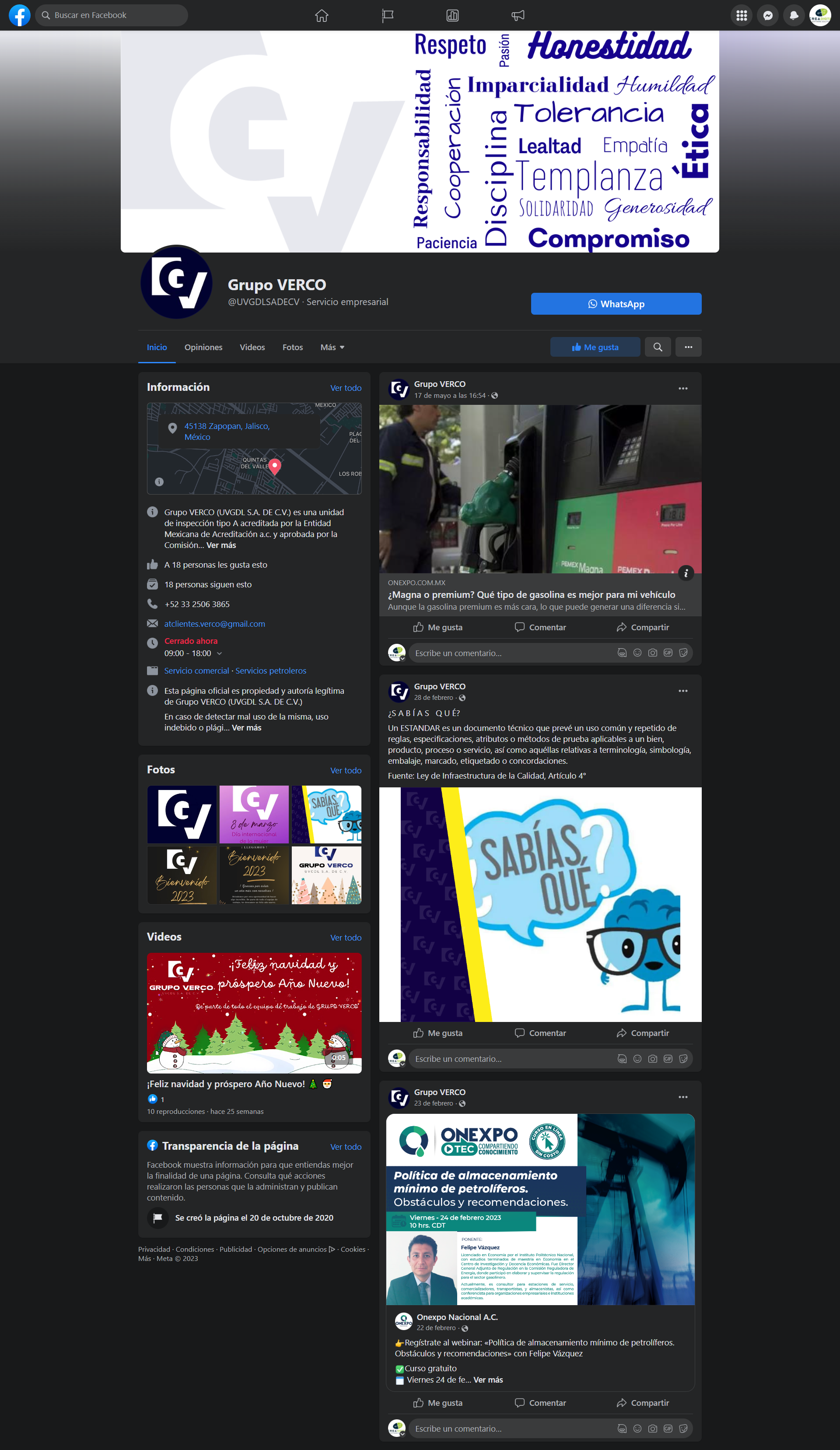
Task: Open the Magna o premium article link
Action: click(x=531, y=595)
